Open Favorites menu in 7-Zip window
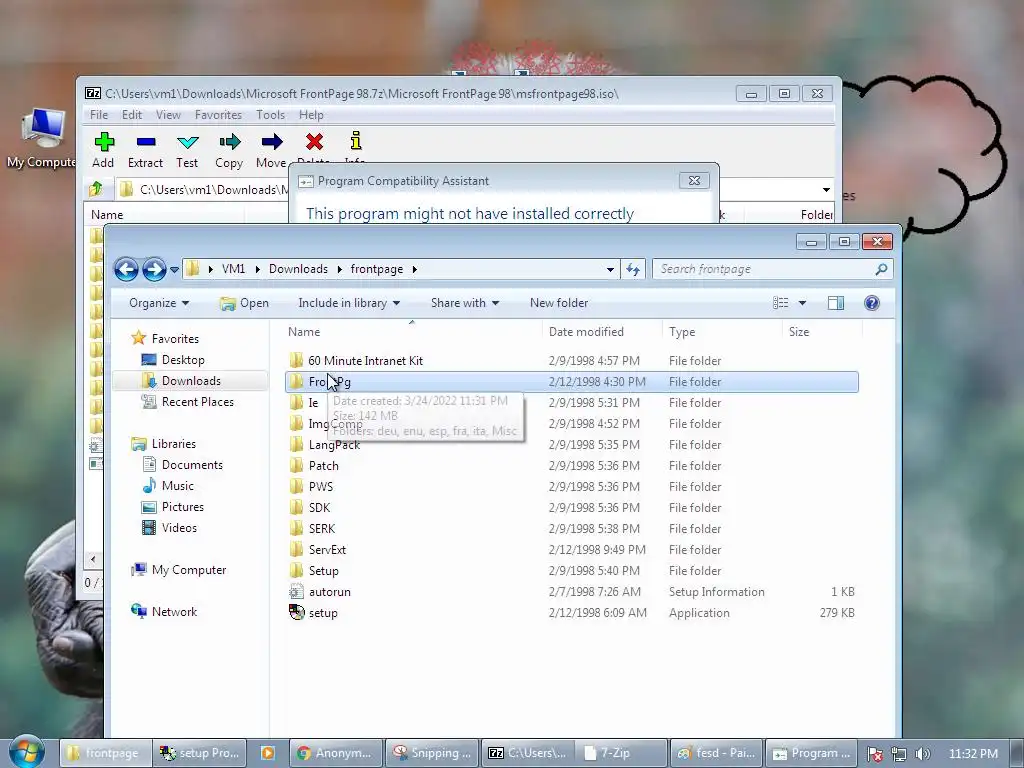The image size is (1024, 768). pos(218,115)
